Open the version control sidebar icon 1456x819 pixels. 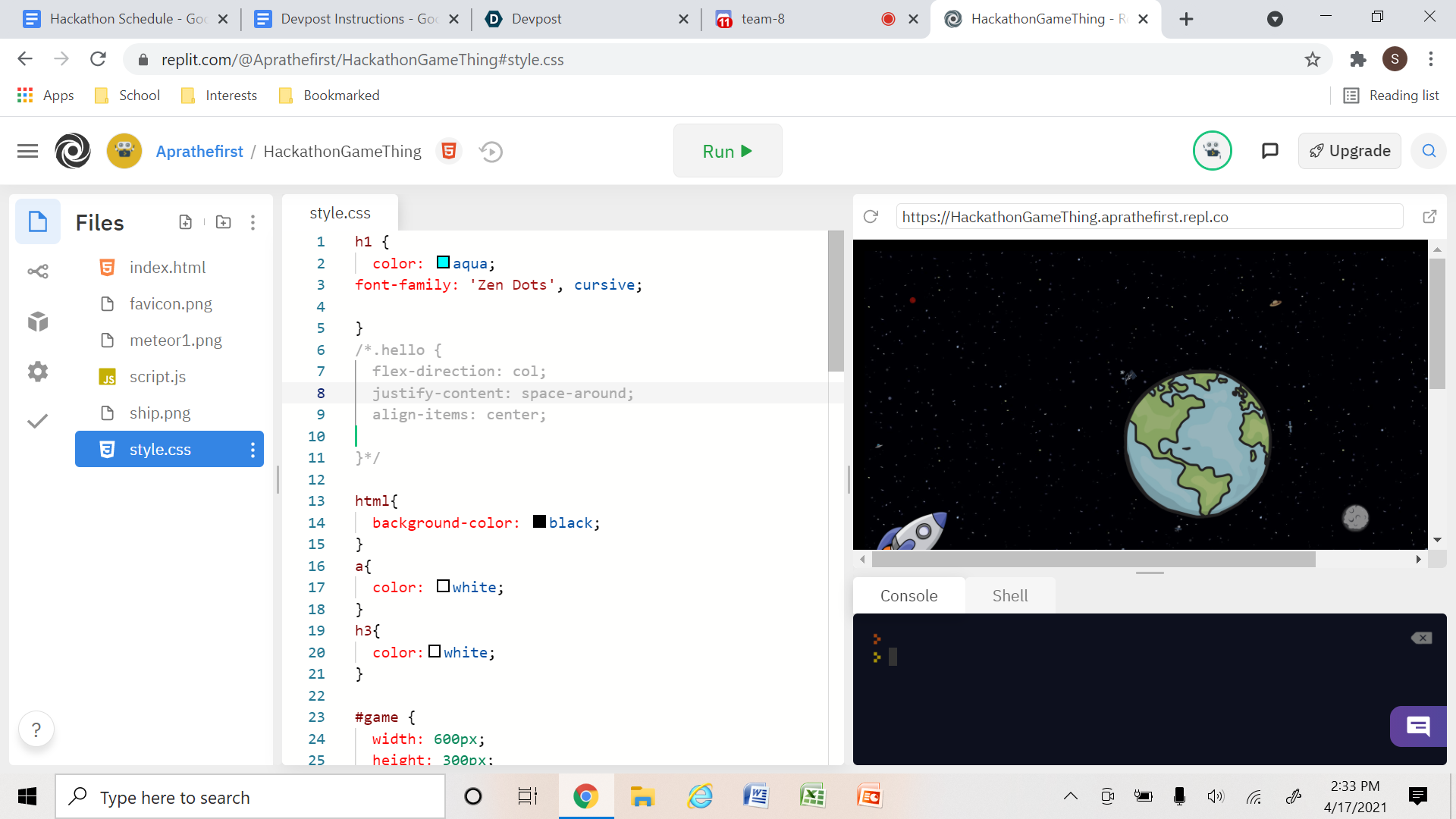38,271
